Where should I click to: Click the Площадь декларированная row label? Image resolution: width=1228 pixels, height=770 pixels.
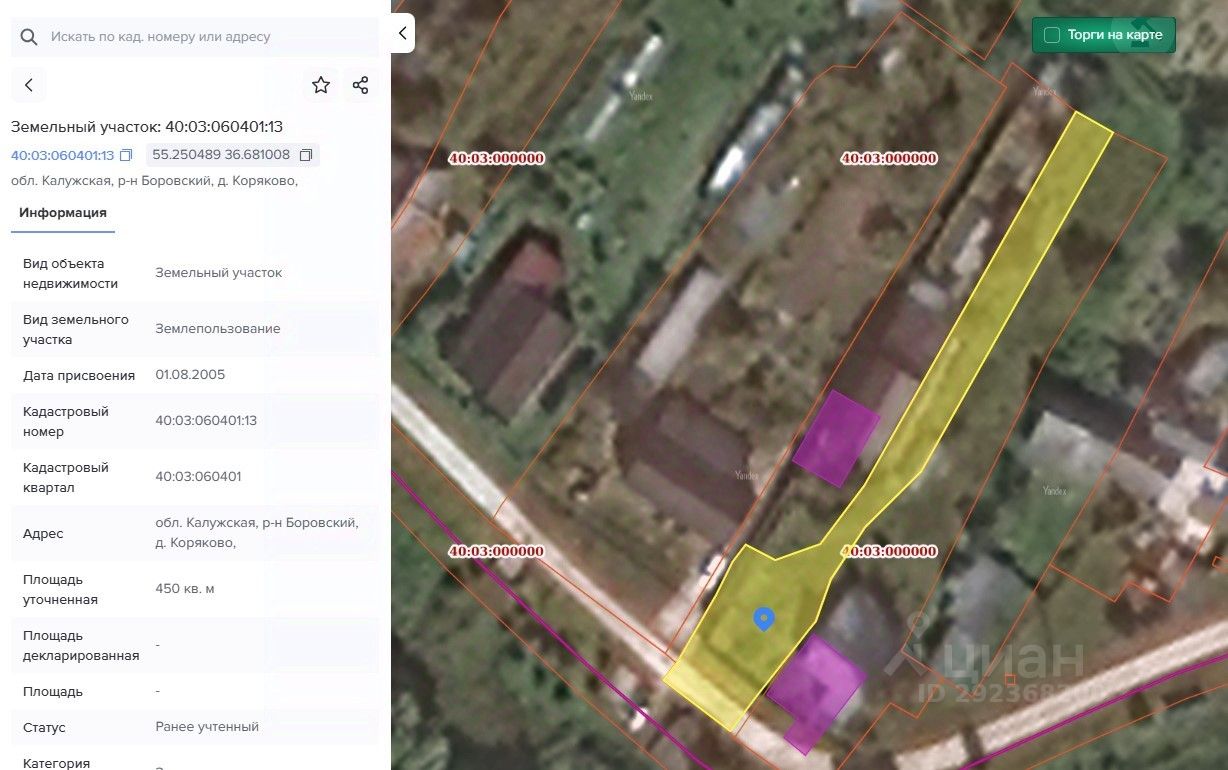81,646
